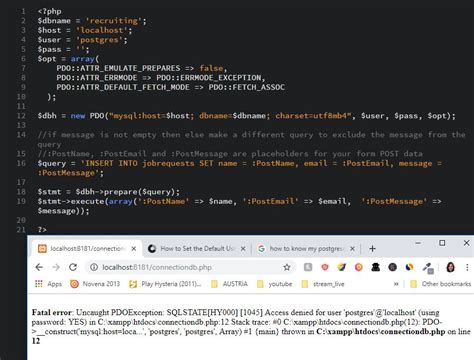Open the Apps grid shortcut
The width and height of the screenshot is (474, 360).
coord(49,284)
